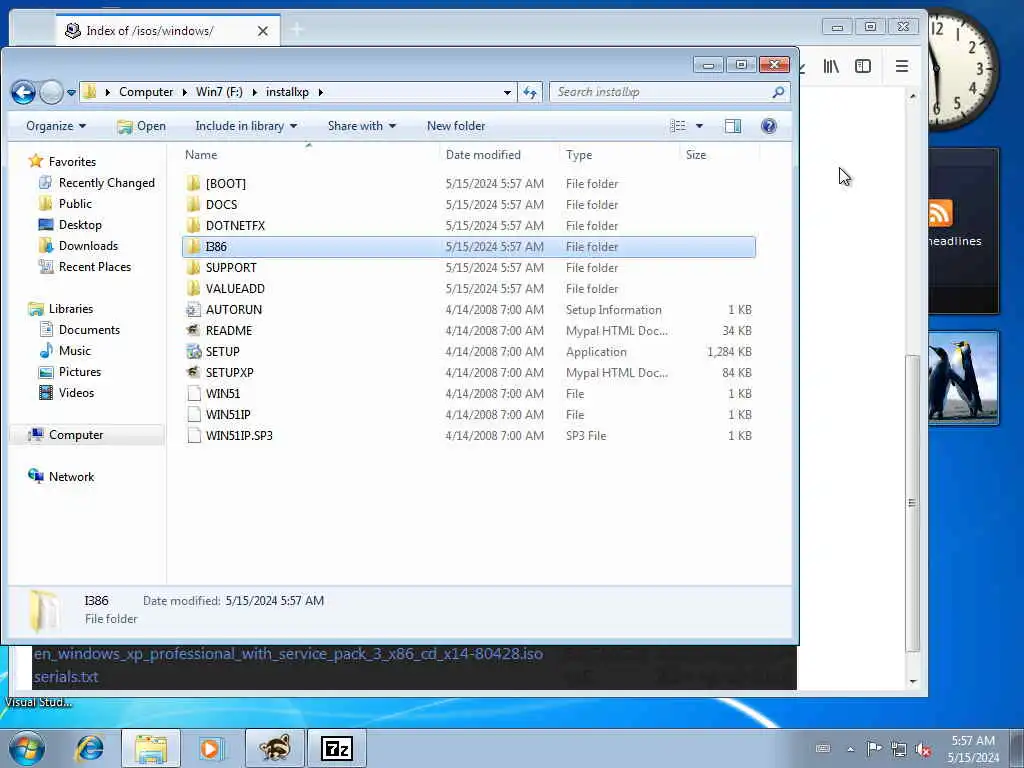Screen dimensions: 1024x768
Task: Toggle browser sidebar icon
Action: (x=863, y=66)
